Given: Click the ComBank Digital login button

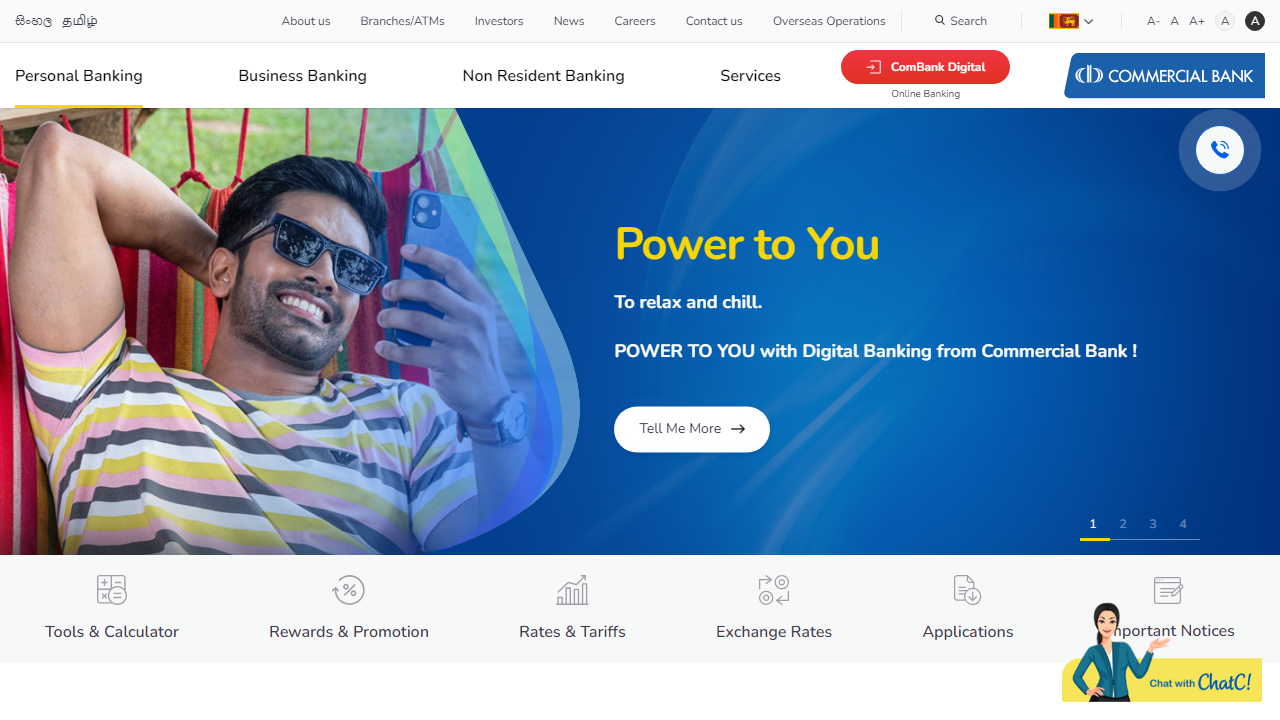Looking at the screenshot, I should coord(925,67).
